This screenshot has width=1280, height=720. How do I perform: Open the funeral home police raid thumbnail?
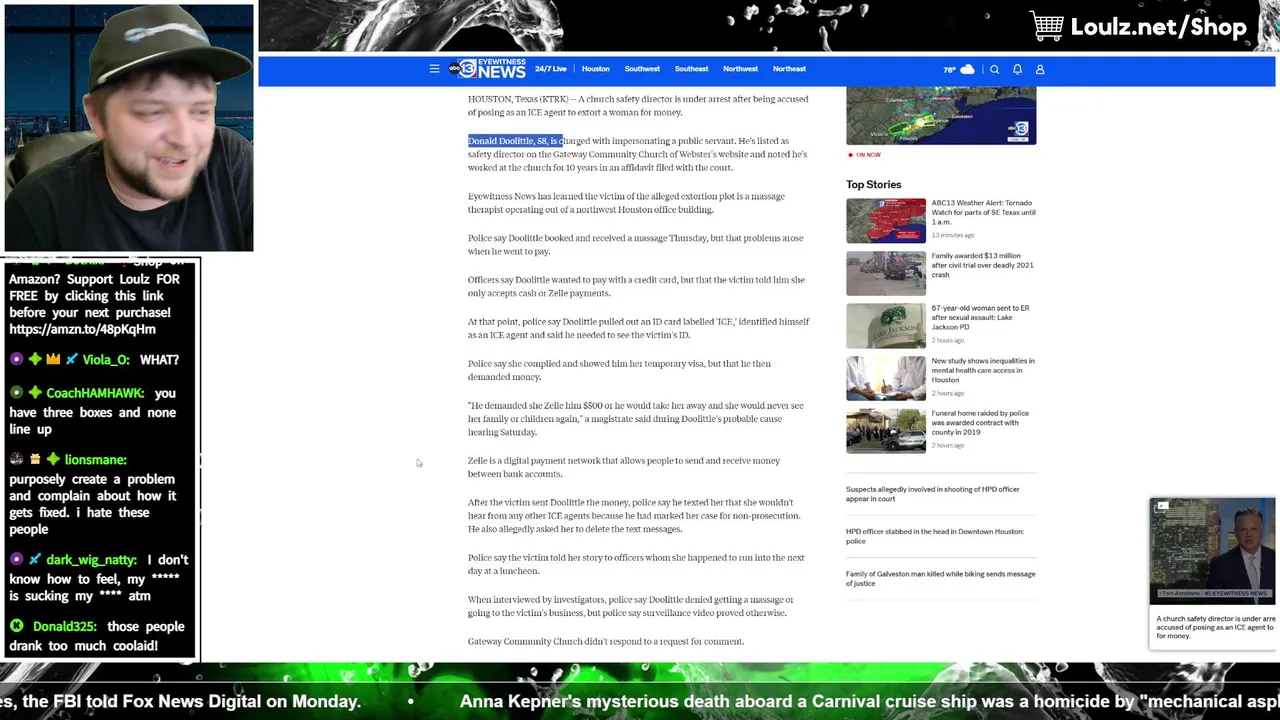coord(886,431)
